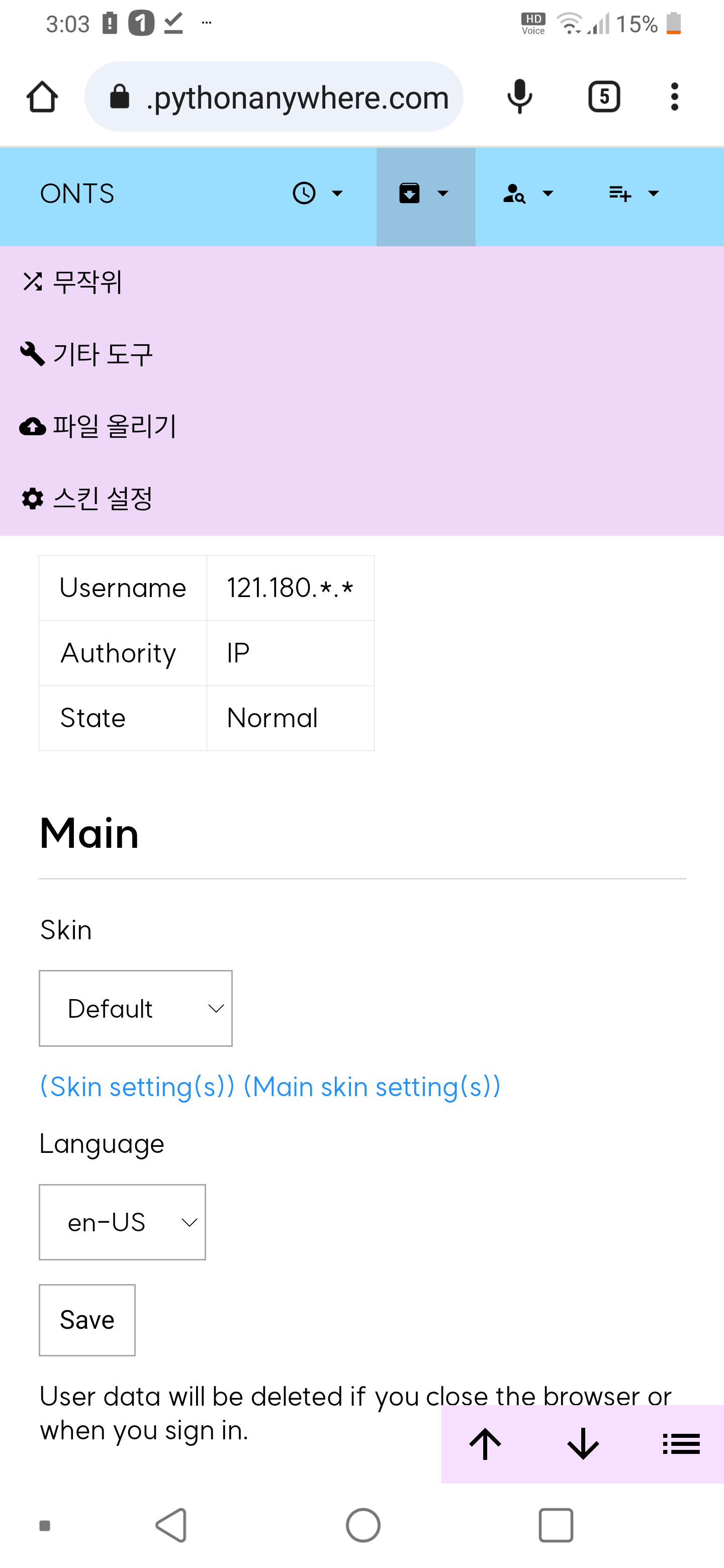Expand the chevron next to the user search icon
The image size is (724, 1568).
point(548,193)
